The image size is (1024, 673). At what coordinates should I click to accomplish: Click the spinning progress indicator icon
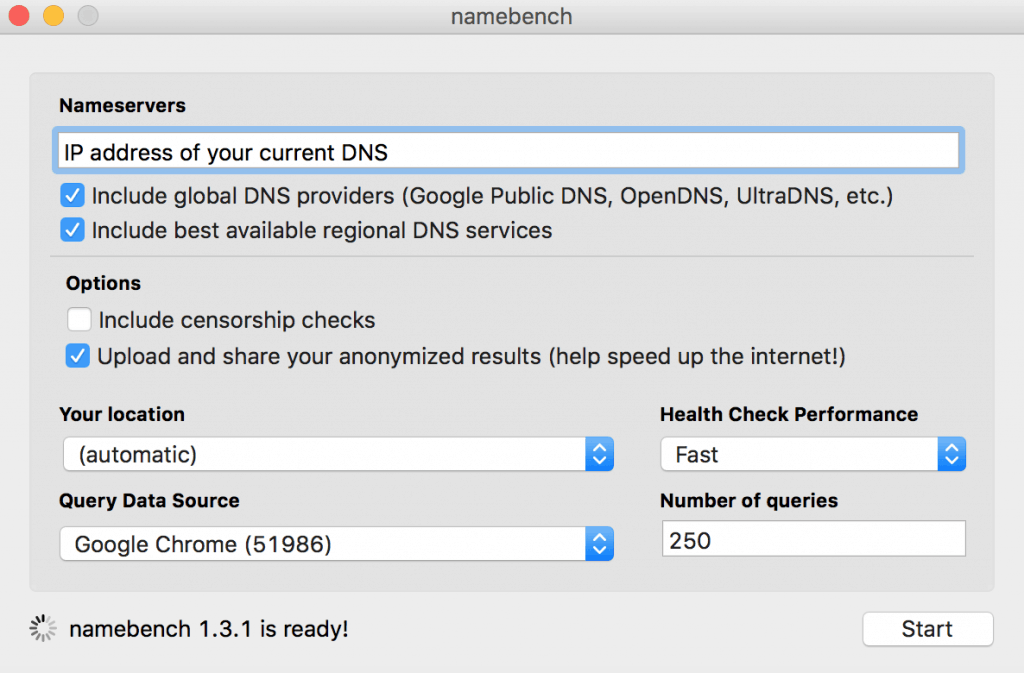[x=43, y=629]
